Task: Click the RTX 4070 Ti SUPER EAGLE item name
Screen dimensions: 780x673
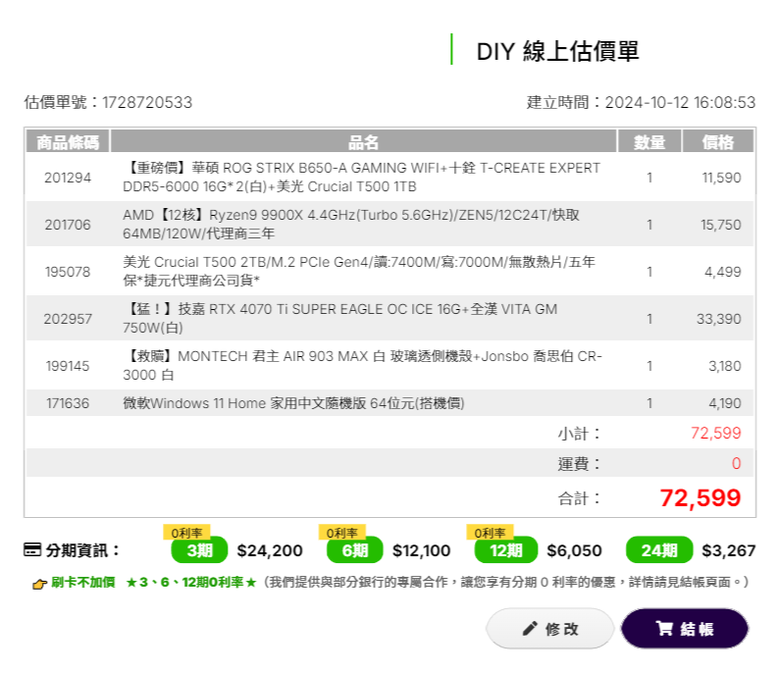Action: click(x=340, y=318)
